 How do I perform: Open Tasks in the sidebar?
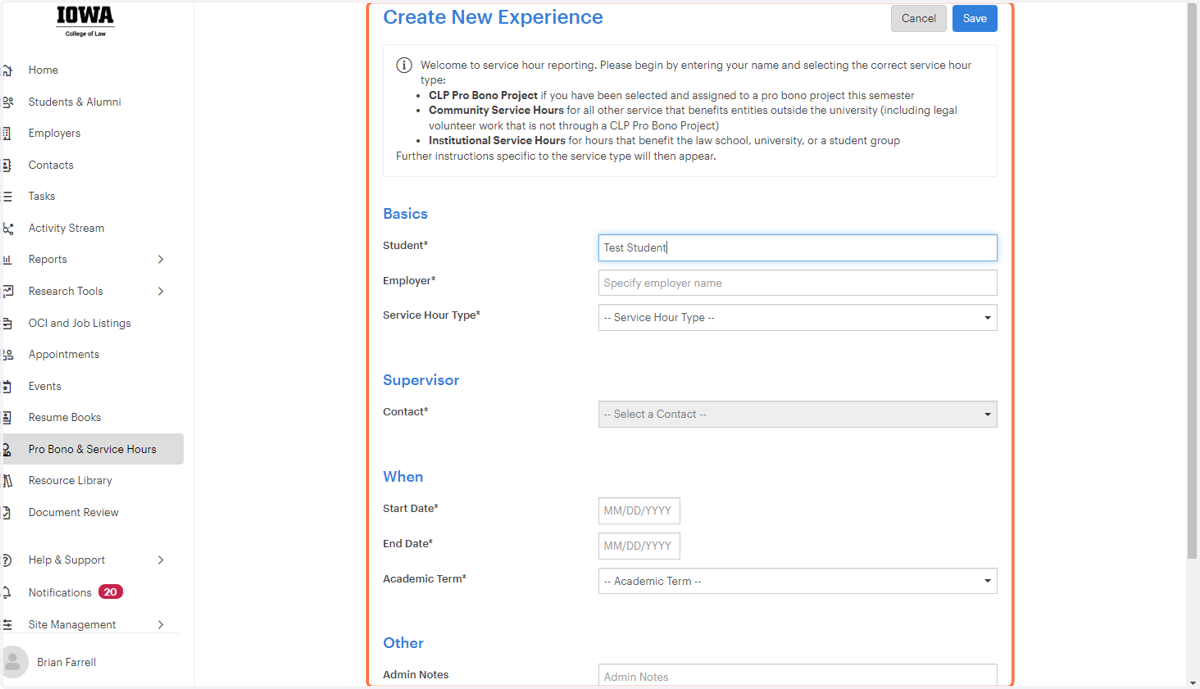pos(41,196)
